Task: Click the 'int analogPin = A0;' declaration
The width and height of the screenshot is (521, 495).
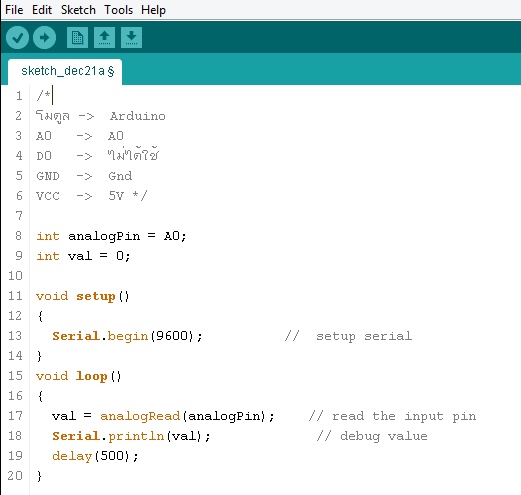Action: tap(111, 236)
